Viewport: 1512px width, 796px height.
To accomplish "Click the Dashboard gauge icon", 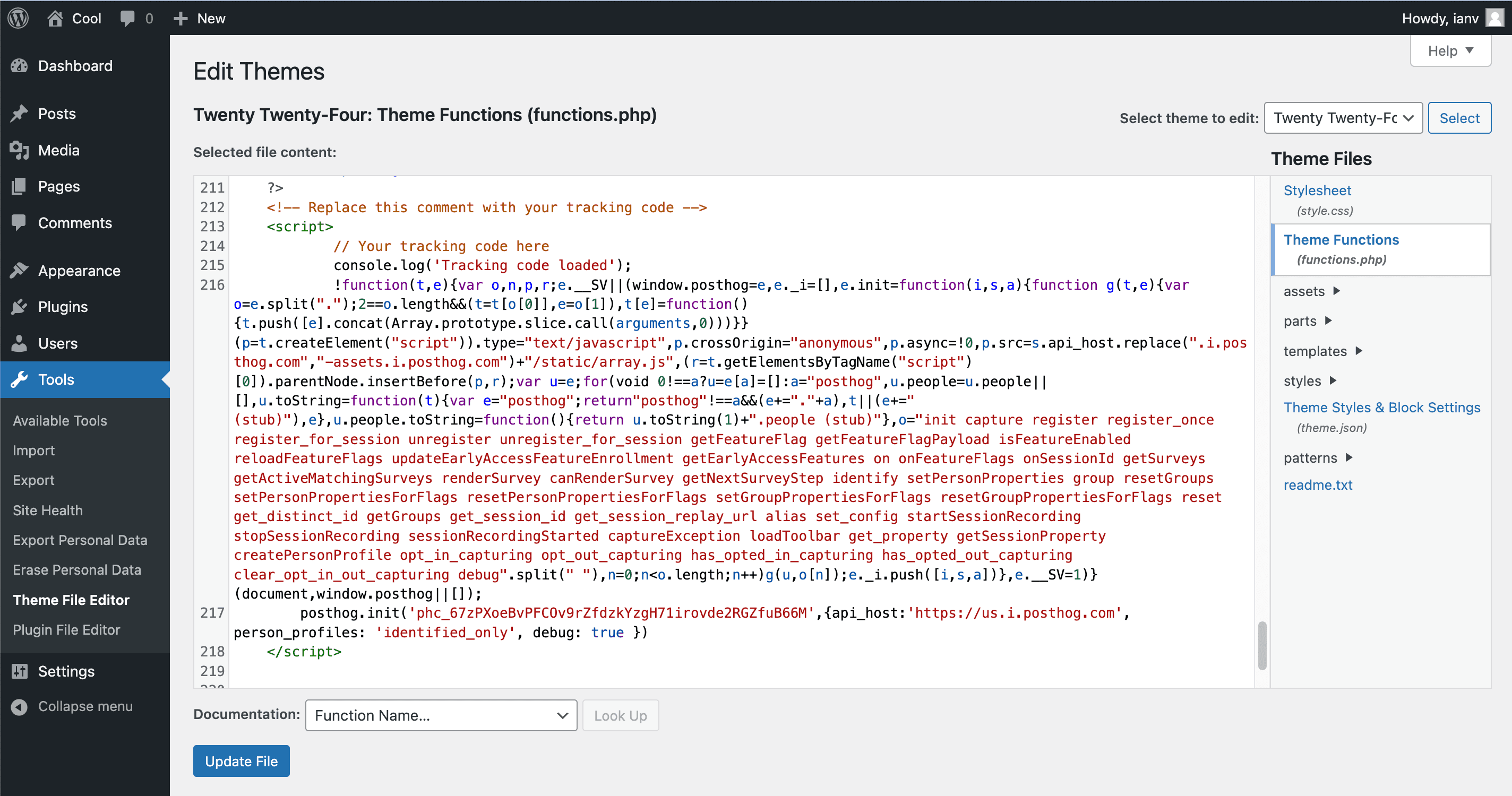I will coord(19,66).
